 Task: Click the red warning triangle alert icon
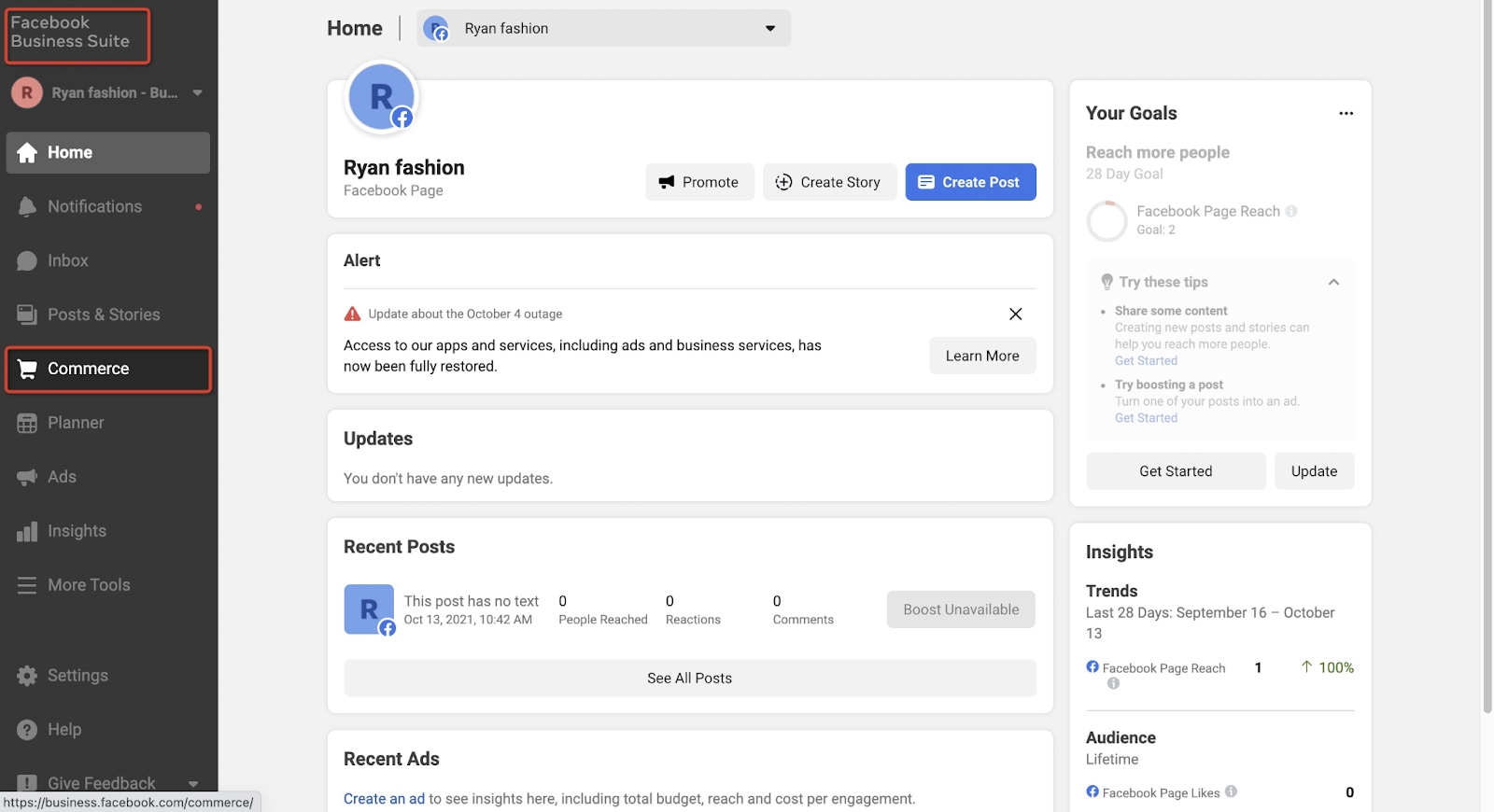click(x=352, y=315)
